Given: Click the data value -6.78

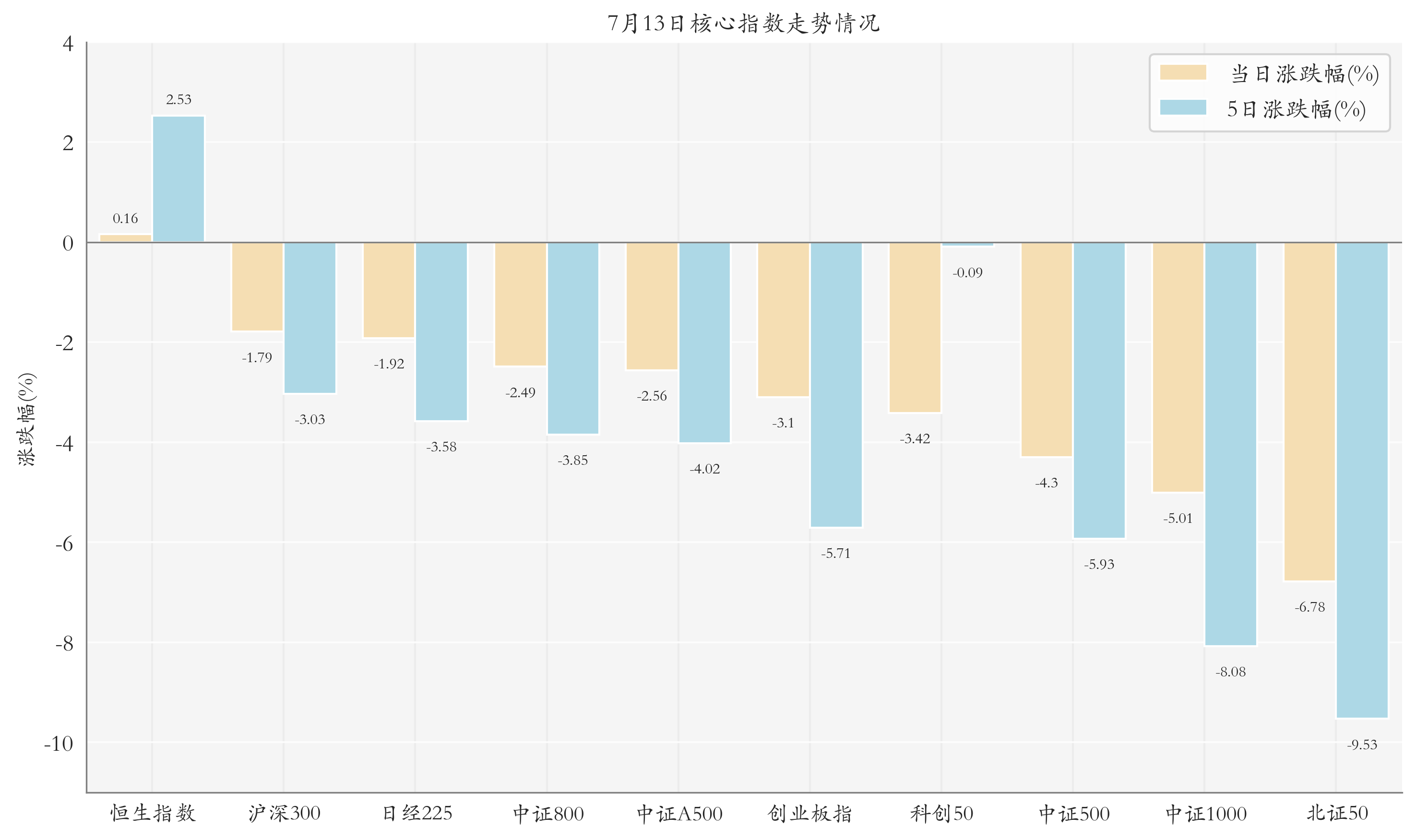Looking at the screenshot, I should point(1309,607).
